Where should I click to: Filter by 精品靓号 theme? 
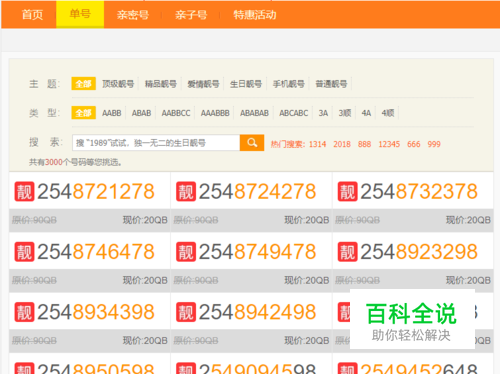point(161,84)
